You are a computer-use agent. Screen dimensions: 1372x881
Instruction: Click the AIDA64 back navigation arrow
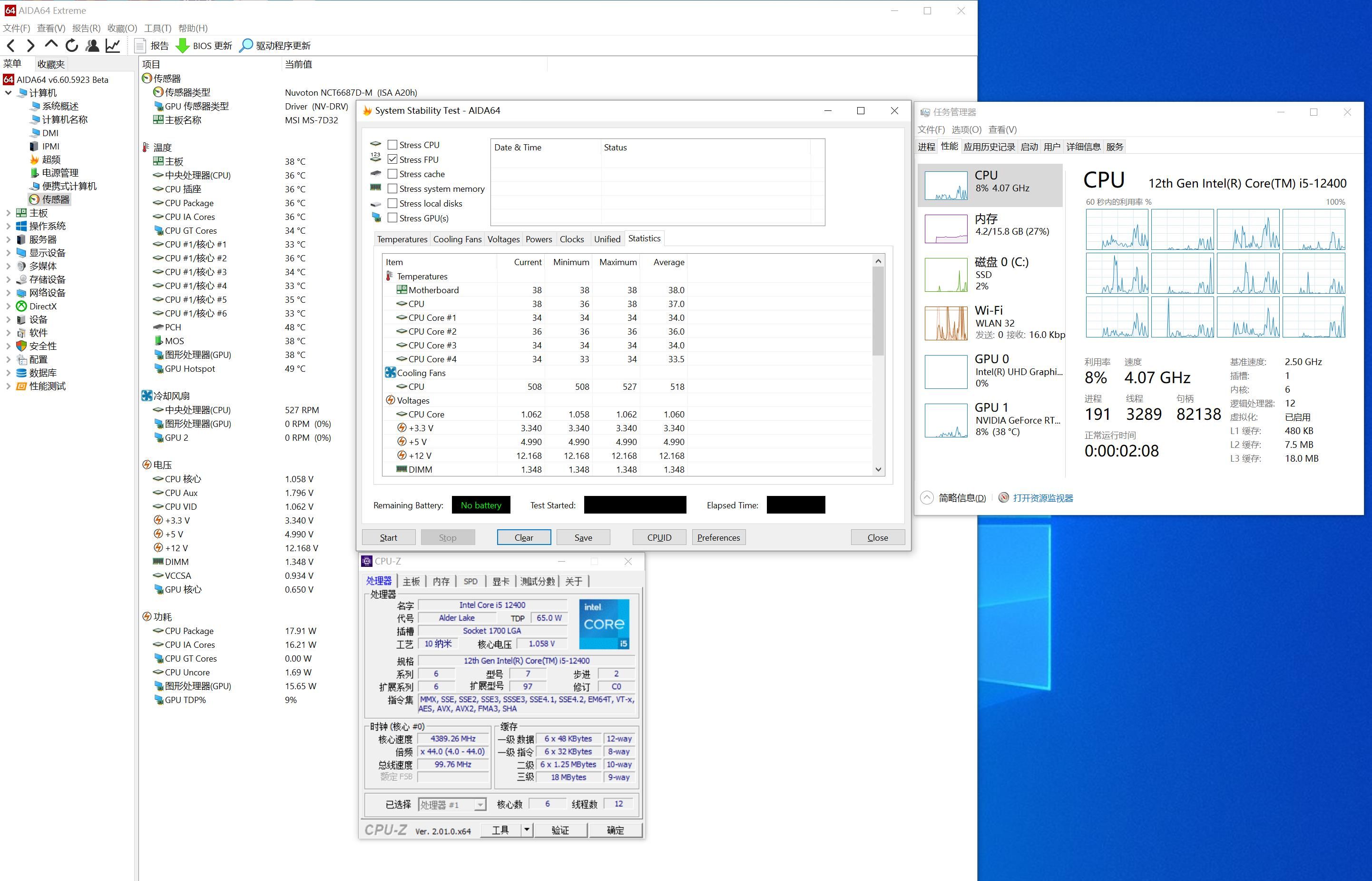click(x=11, y=46)
